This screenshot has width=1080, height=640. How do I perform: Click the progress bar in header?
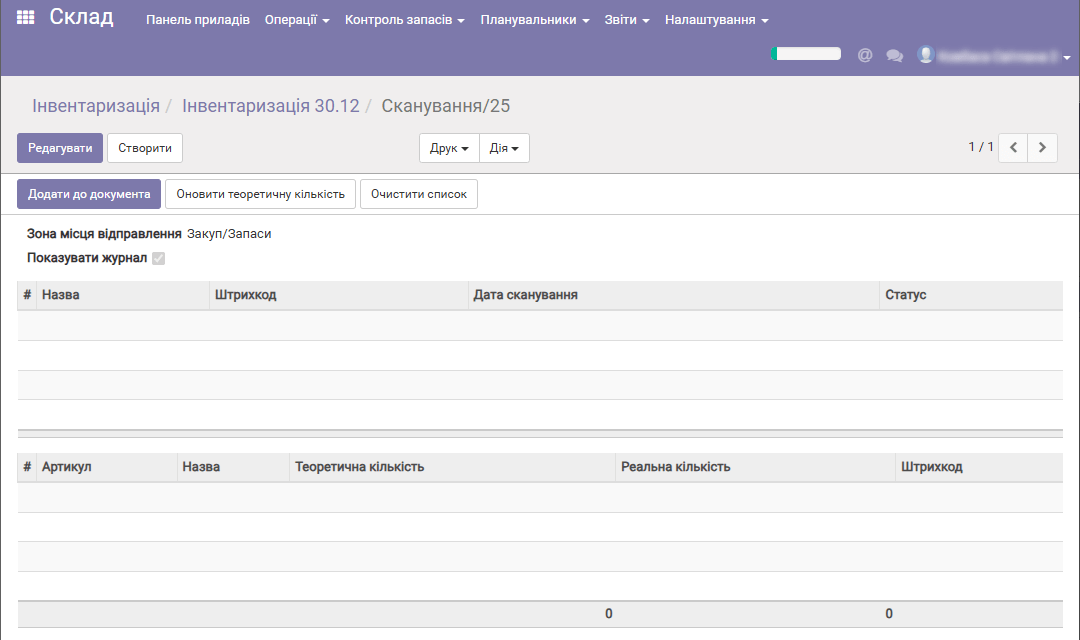(x=806, y=54)
